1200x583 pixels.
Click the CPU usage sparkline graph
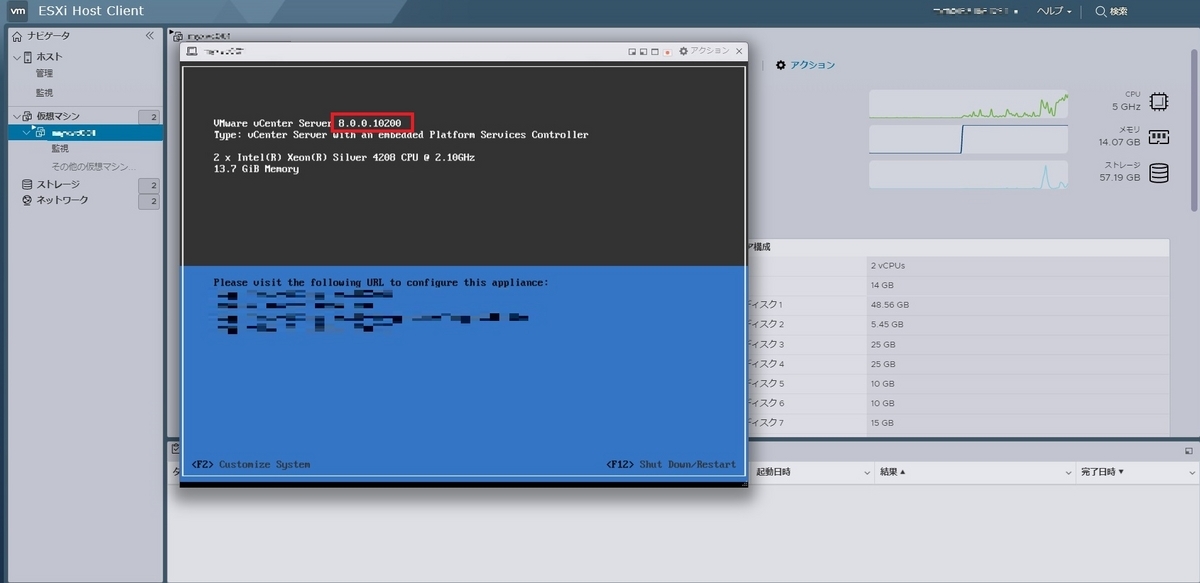tap(968, 104)
